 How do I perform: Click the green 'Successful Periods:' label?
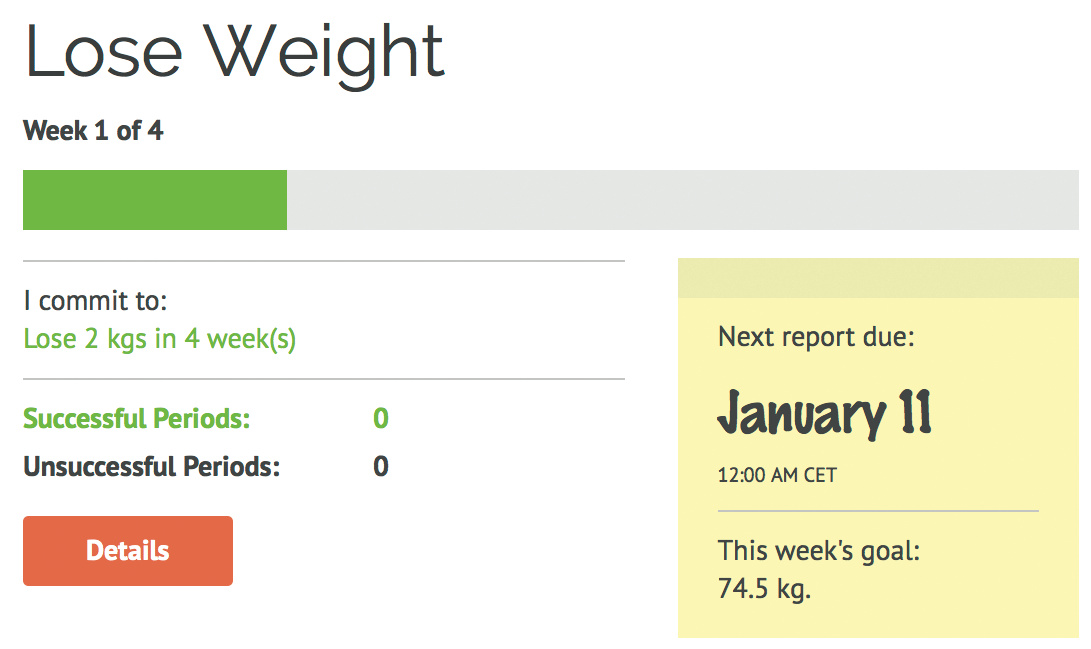click(x=137, y=418)
